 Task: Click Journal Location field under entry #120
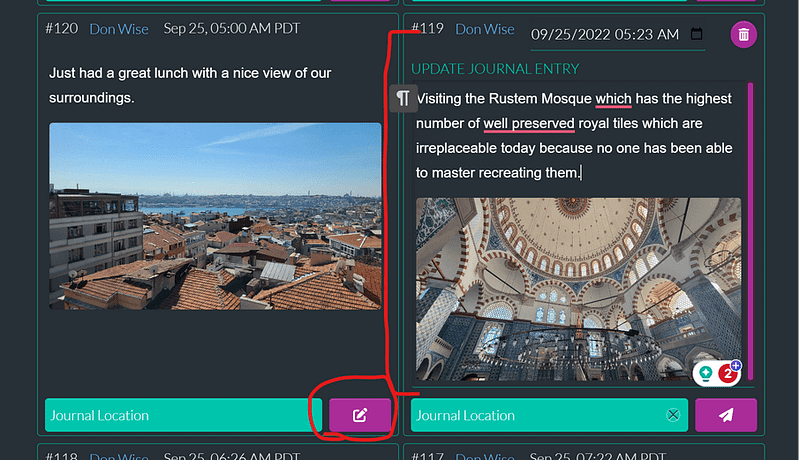click(183, 415)
